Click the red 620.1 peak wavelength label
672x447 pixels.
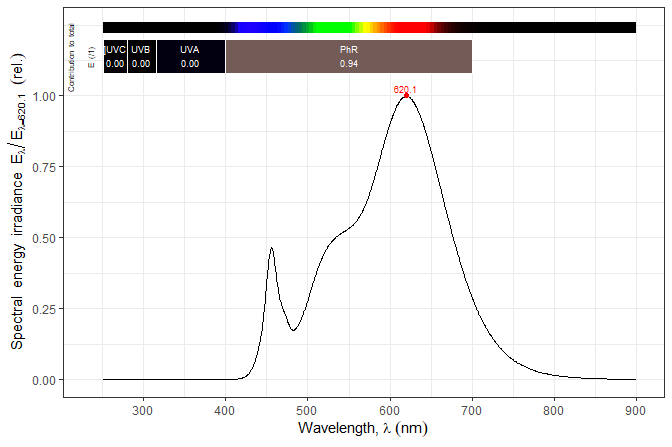click(405, 90)
